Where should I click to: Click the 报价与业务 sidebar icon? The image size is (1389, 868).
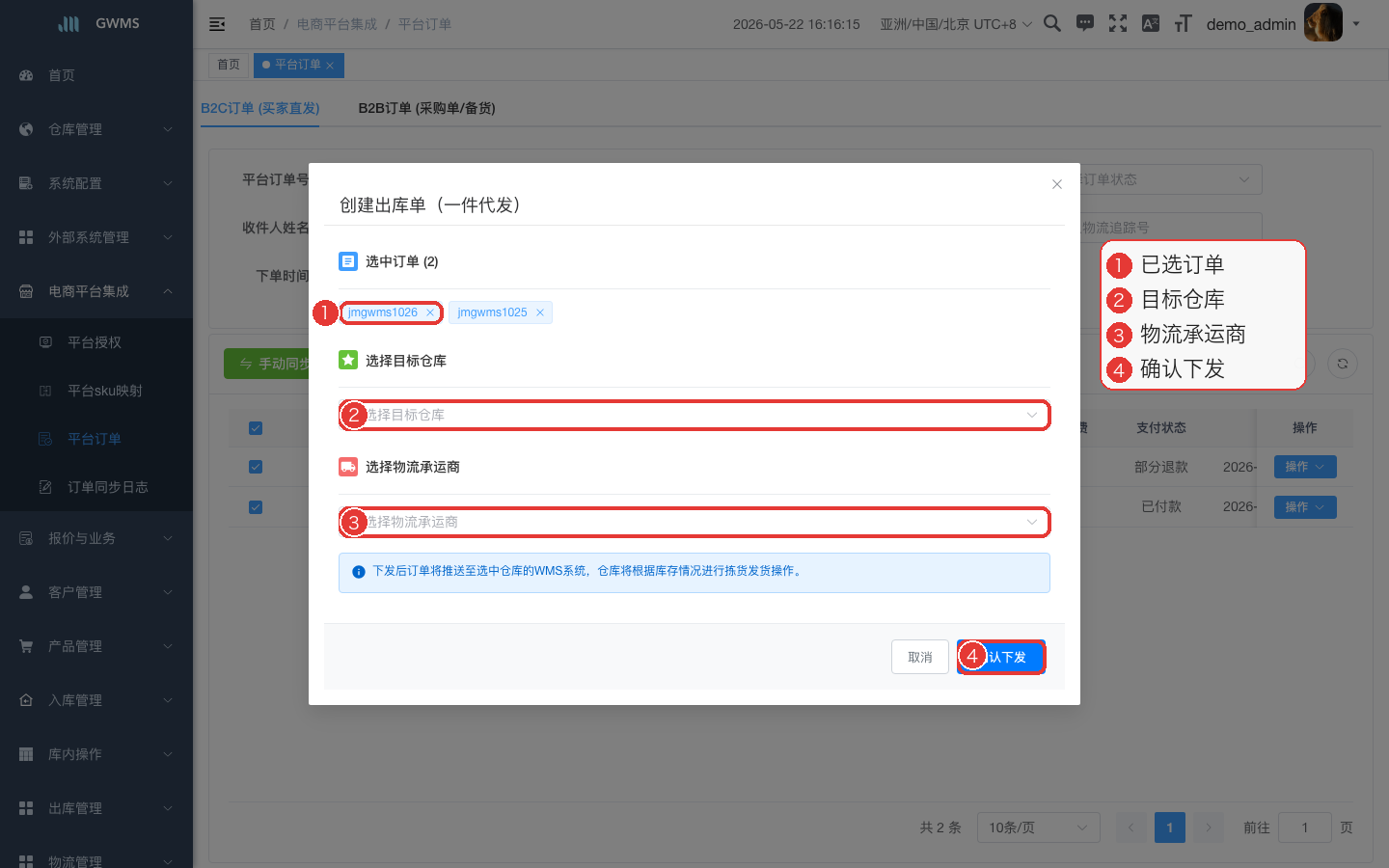(26, 538)
